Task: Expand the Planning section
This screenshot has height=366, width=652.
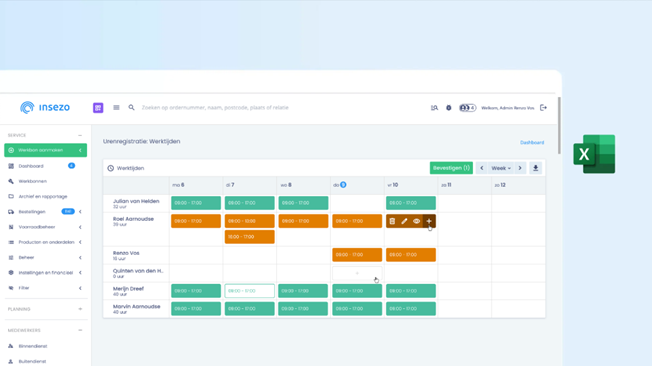Action: click(80, 309)
